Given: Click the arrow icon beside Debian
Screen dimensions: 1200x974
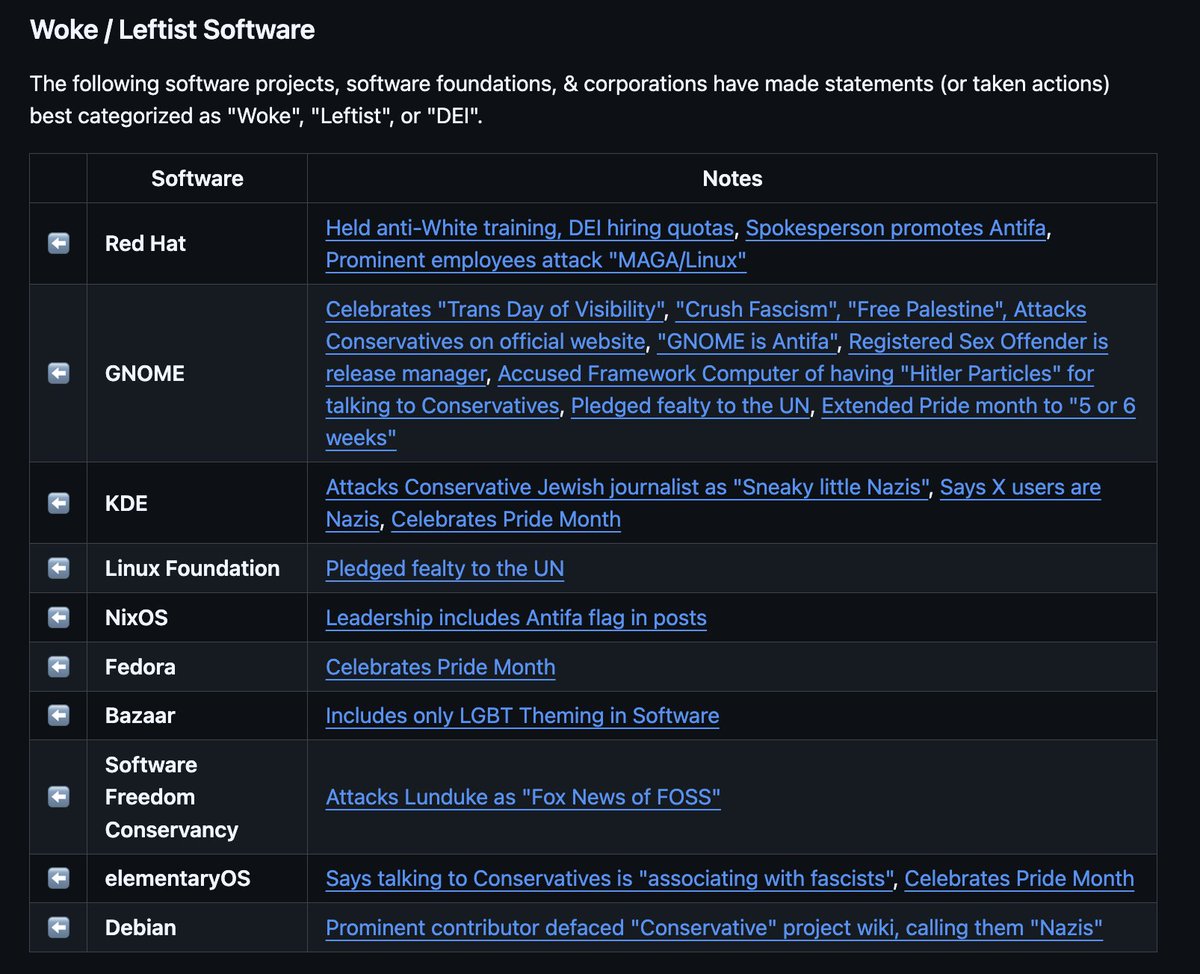Looking at the screenshot, I should pos(58,927).
